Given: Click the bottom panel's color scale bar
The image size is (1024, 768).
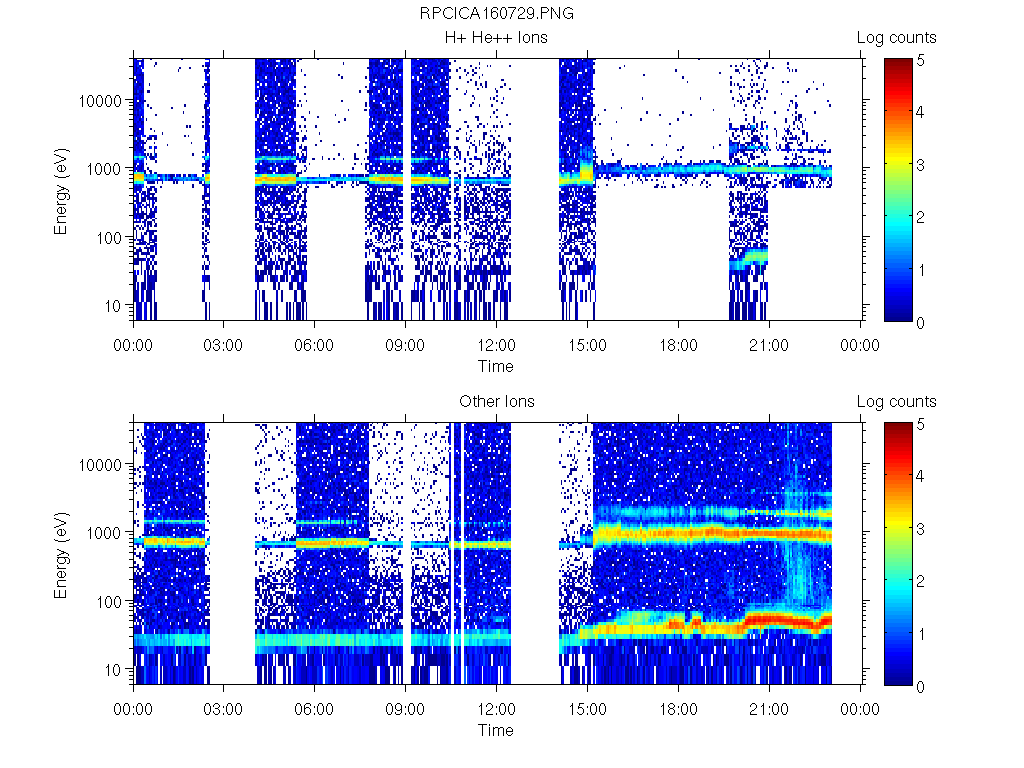Looking at the screenshot, I should [897, 553].
